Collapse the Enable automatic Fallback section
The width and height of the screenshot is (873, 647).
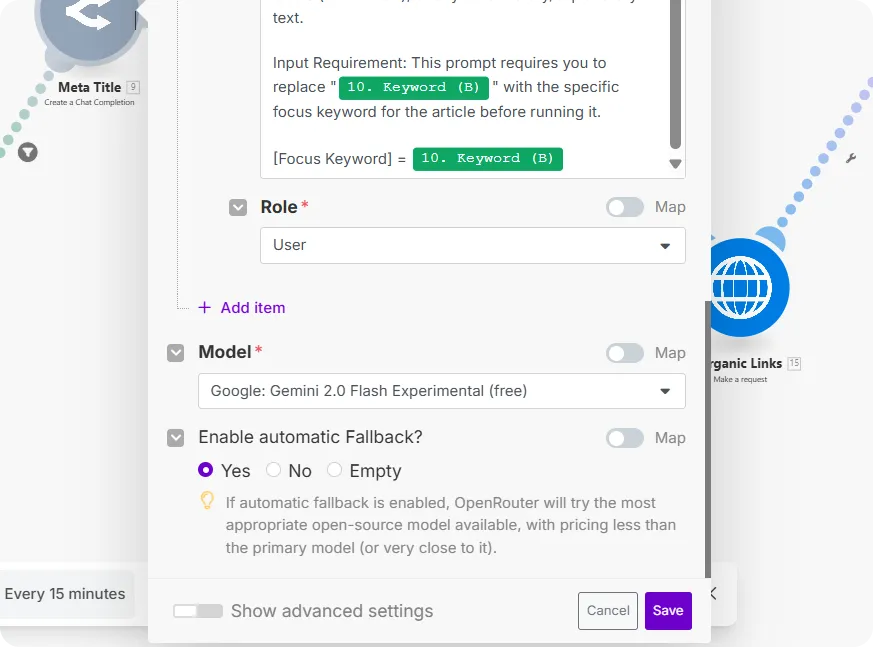coord(175,438)
